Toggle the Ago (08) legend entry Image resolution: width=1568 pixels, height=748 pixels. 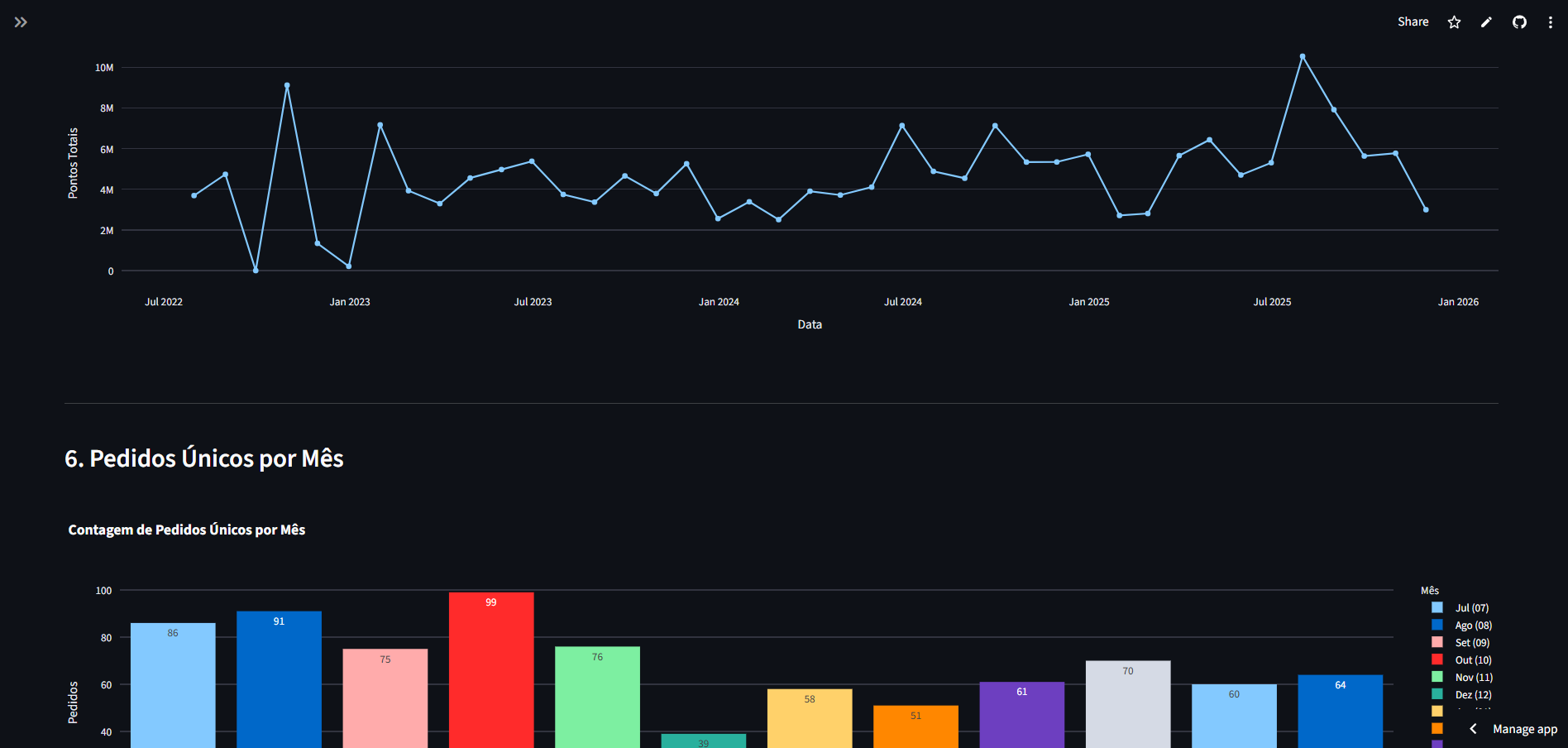1473,626
